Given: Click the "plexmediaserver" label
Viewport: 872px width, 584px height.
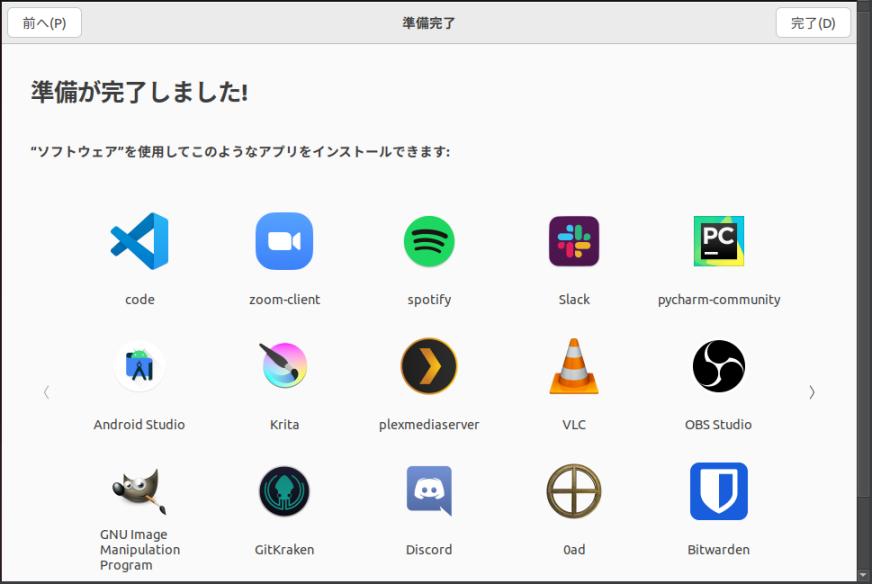Looking at the screenshot, I should [429, 425].
